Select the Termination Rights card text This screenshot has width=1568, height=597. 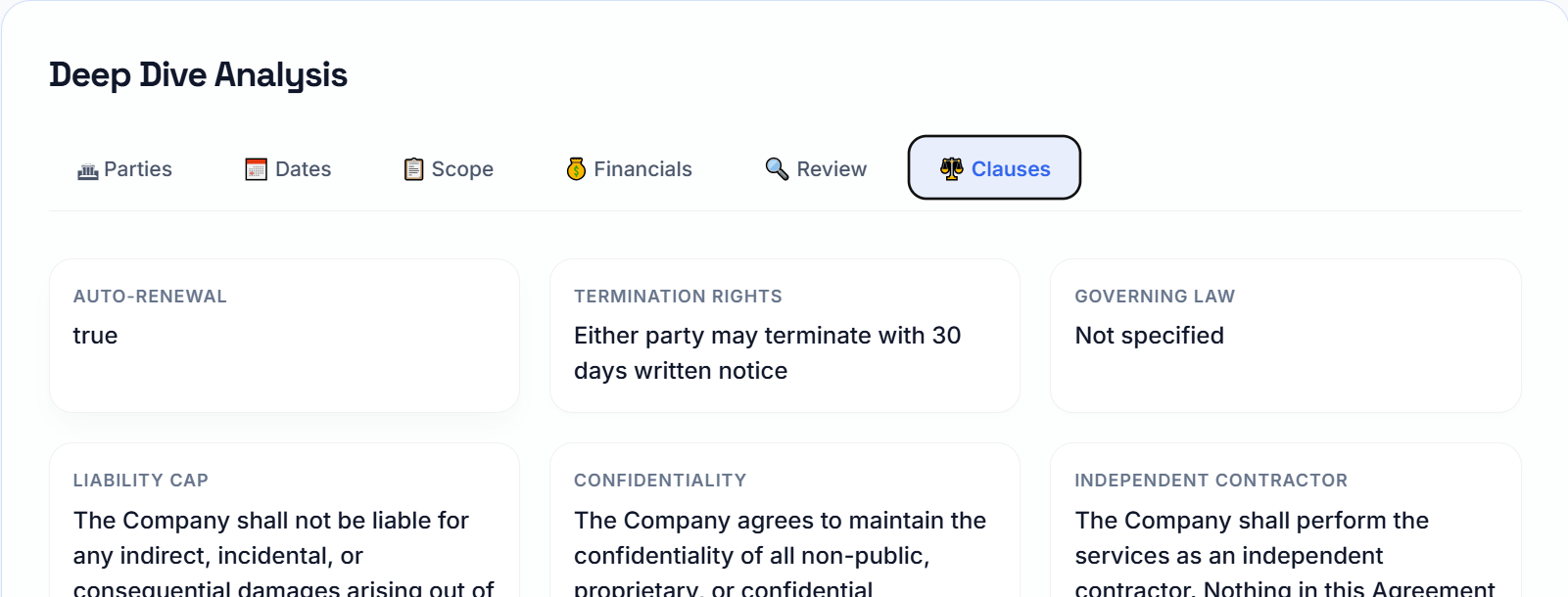point(767,353)
